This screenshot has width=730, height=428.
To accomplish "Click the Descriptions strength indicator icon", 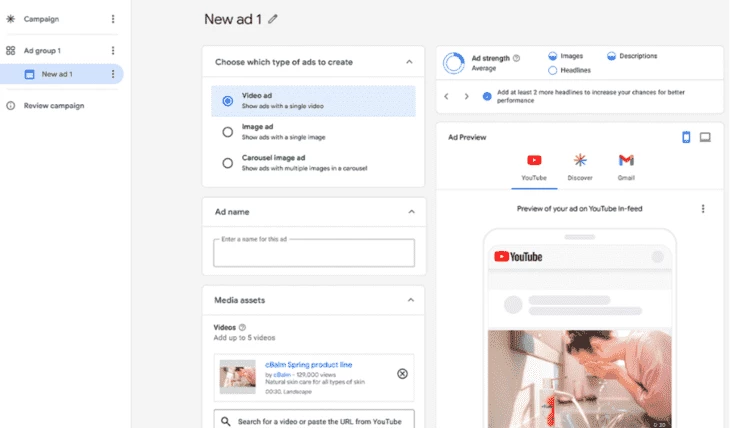I will tap(611, 56).
